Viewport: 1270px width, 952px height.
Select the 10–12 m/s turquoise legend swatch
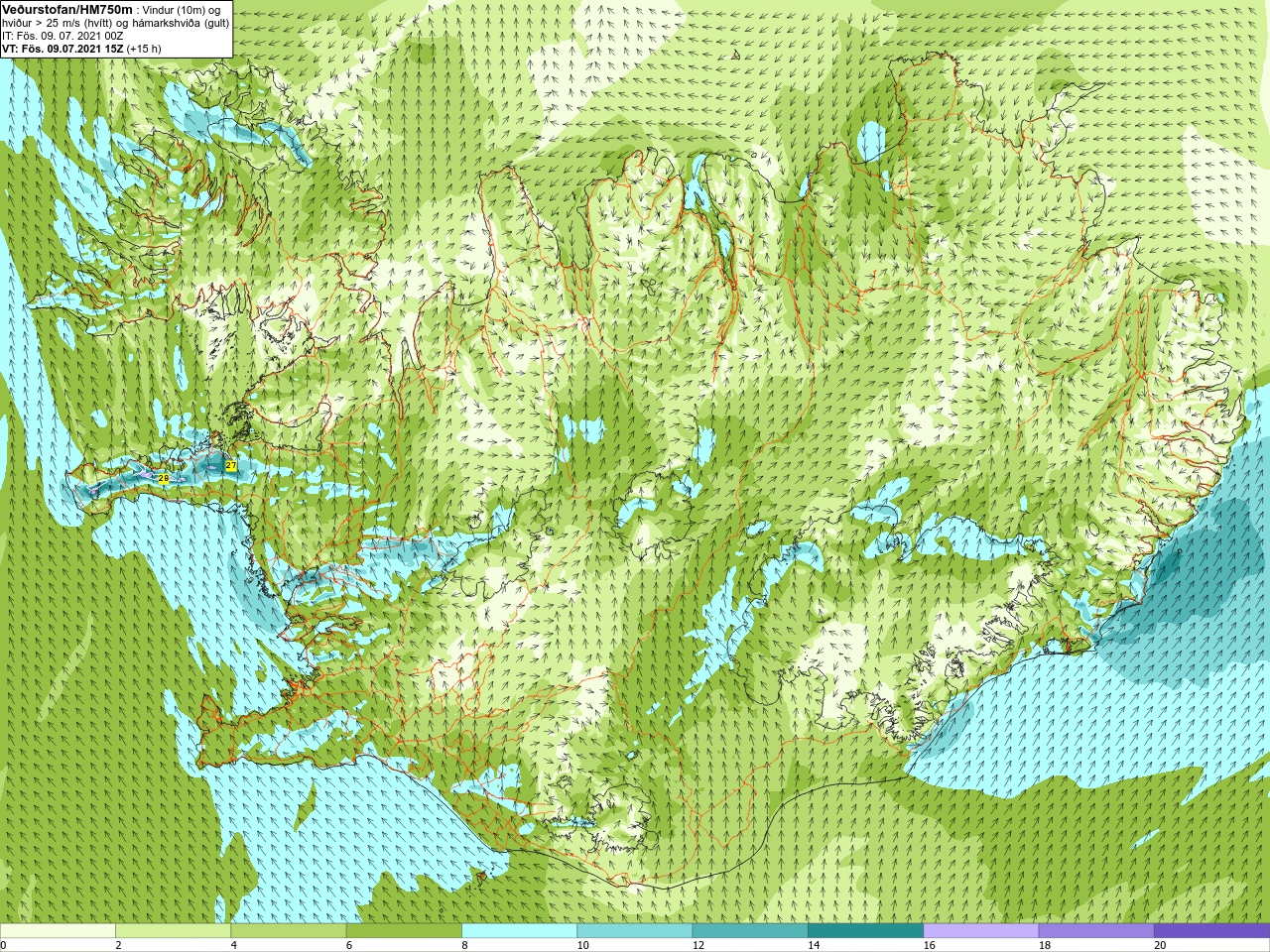[x=635, y=931]
